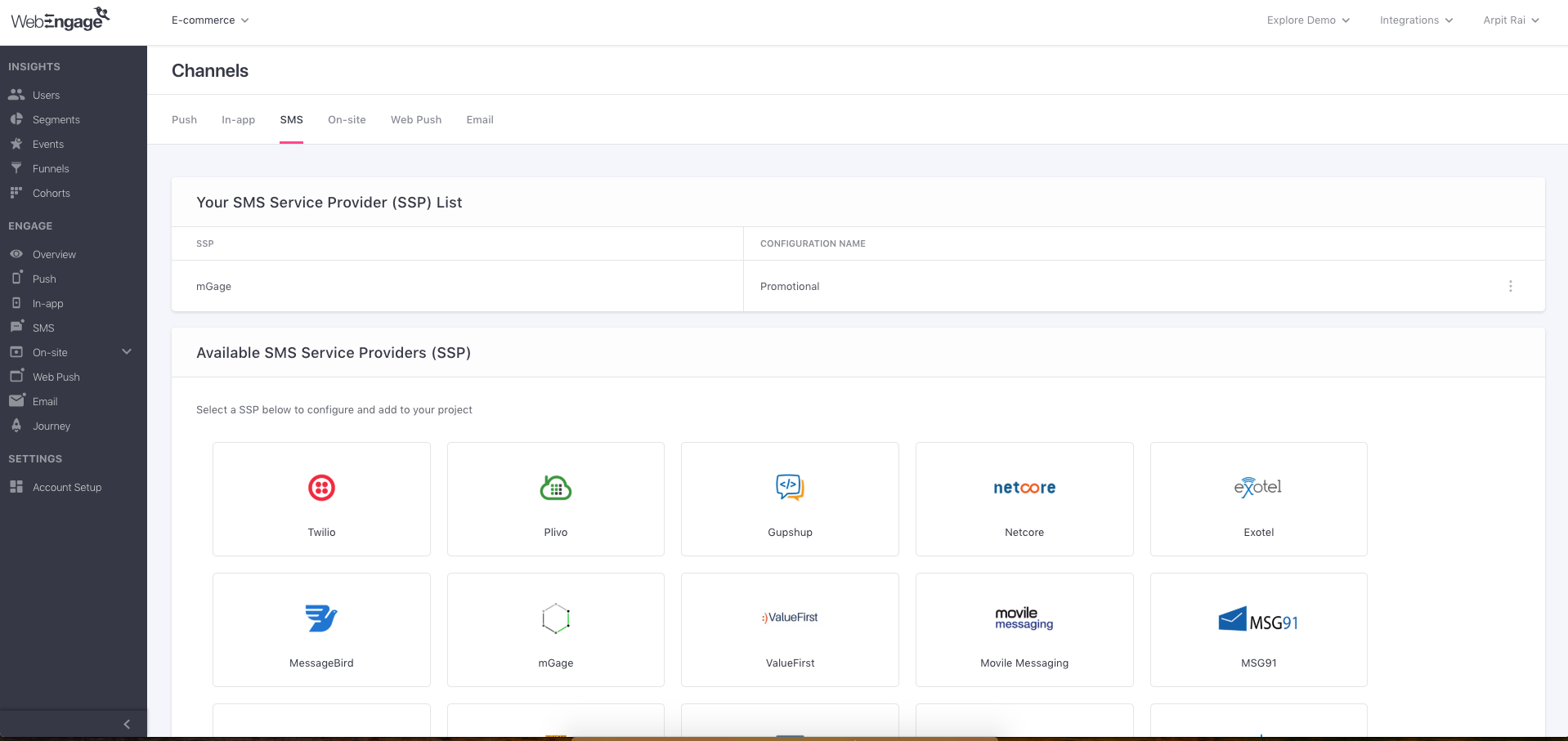Click the WebEngage logo
Screen dimensions: 1568x741
(x=60, y=19)
